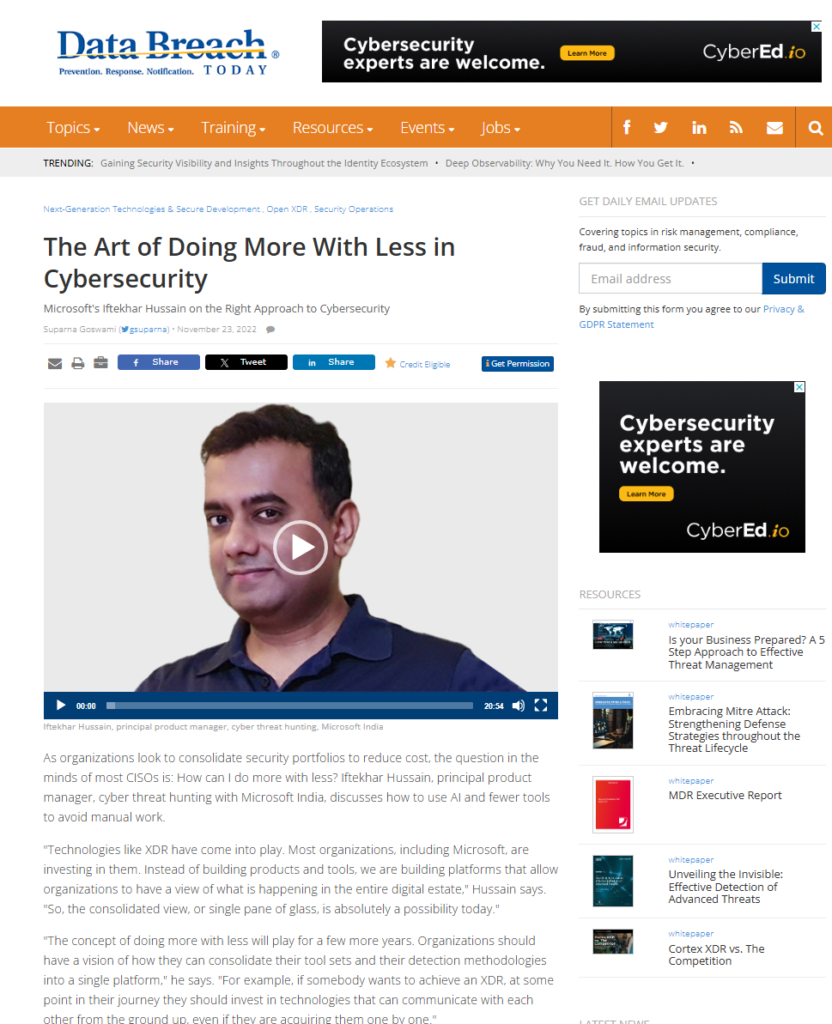Expand the Resources dropdown menu
Viewport: 832px width, 1024px height.
pos(332,128)
